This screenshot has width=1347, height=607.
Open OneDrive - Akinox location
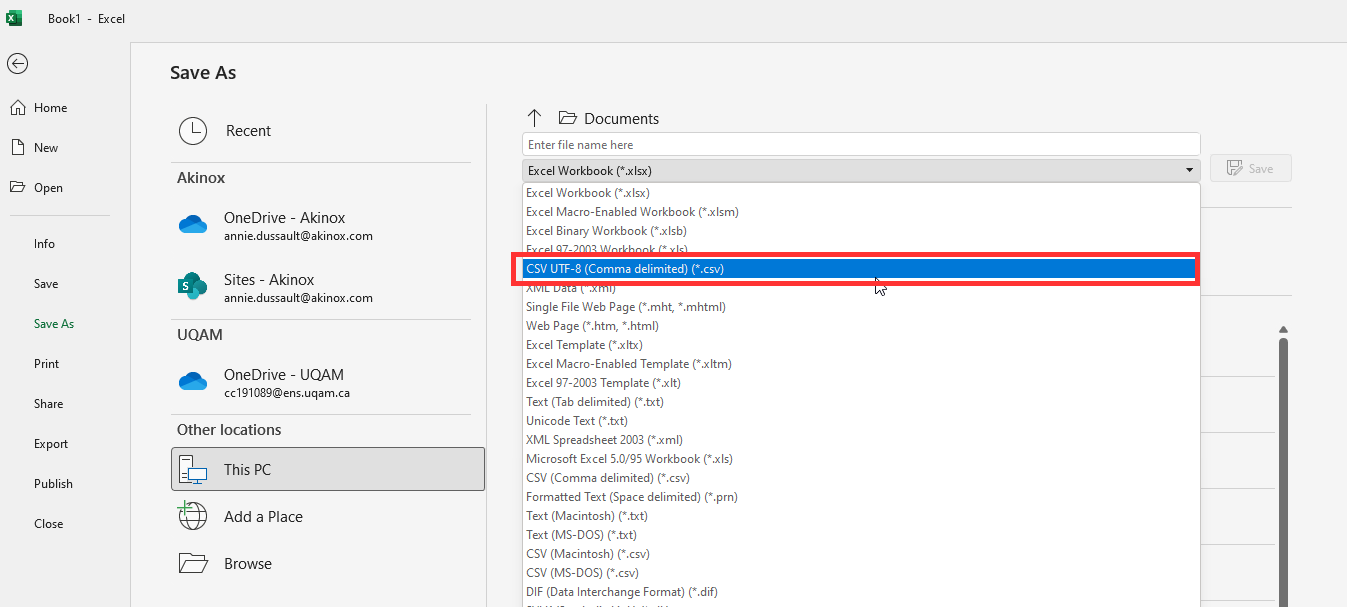tap(328, 226)
